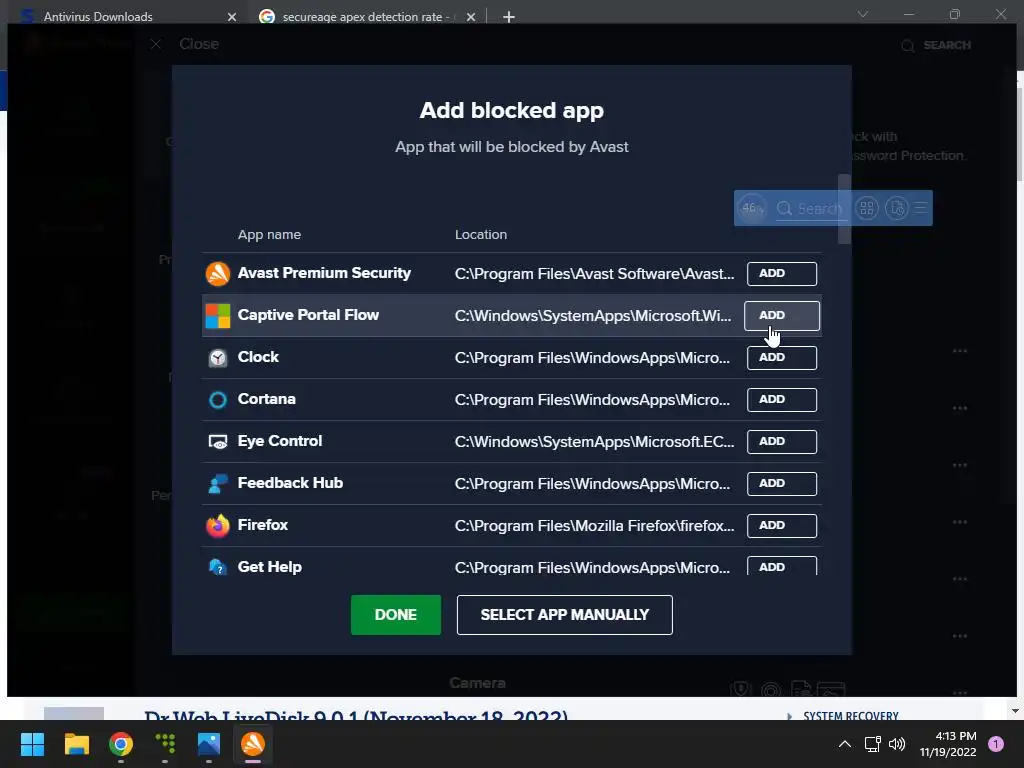Screen dimensions: 1024x768
Task: Close the Avast settings panel with X
Action: (155, 44)
